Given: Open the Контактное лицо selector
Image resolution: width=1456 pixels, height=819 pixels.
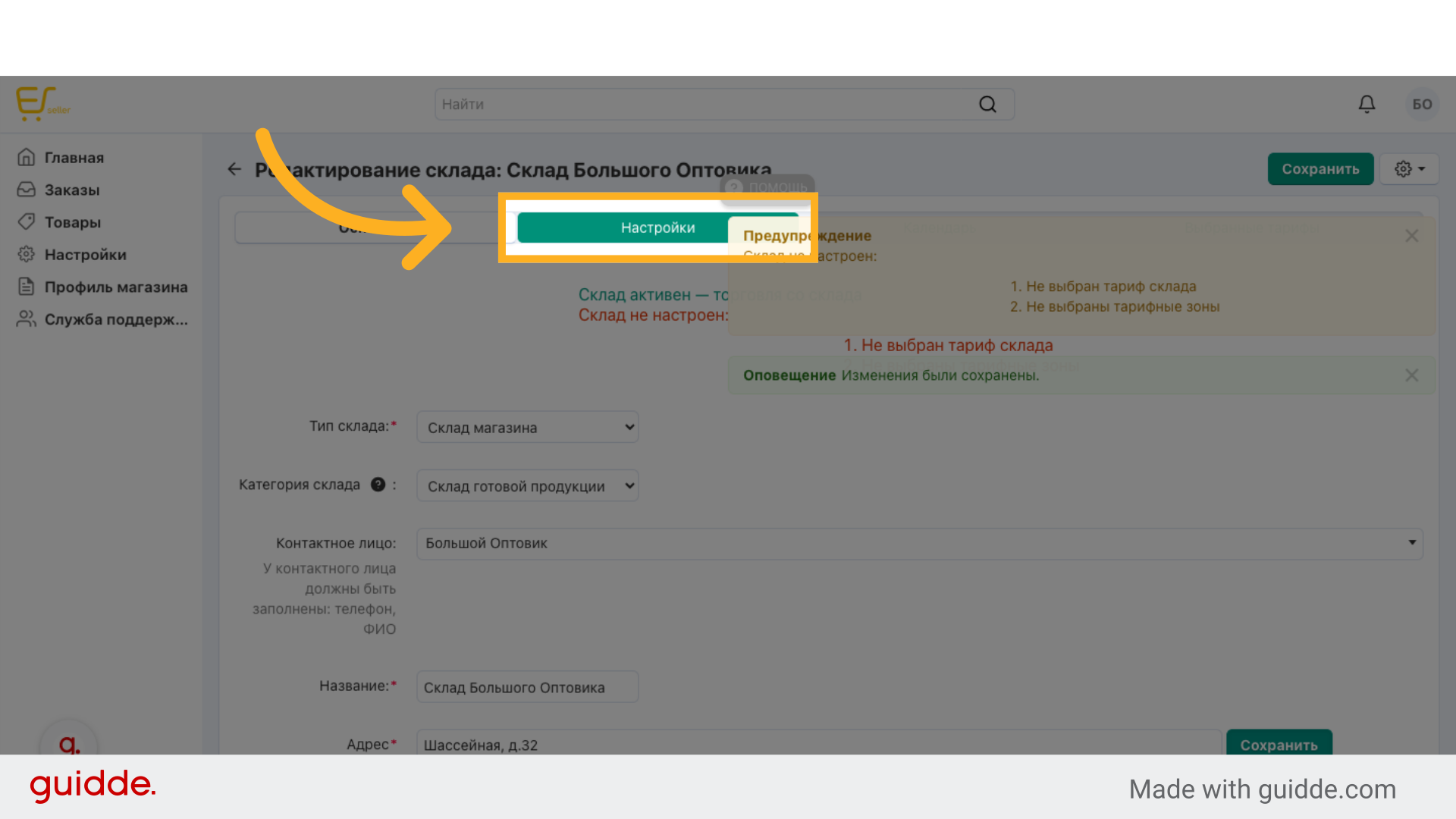Looking at the screenshot, I should [x=919, y=544].
